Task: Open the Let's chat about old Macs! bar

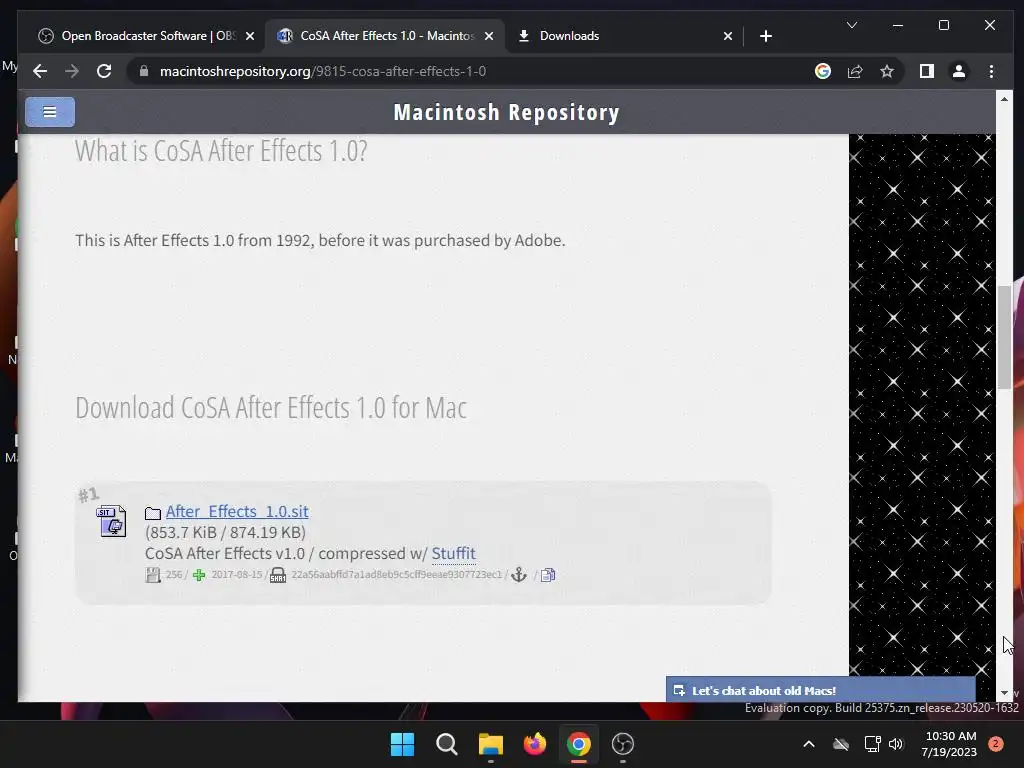Action: pos(820,690)
